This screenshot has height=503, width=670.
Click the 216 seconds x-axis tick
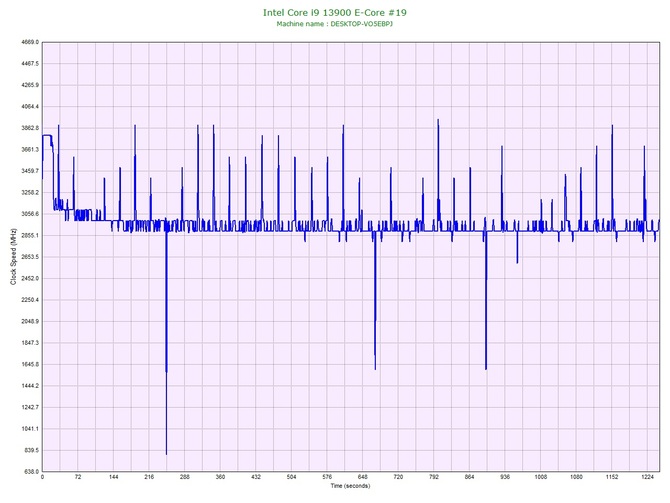149,477
